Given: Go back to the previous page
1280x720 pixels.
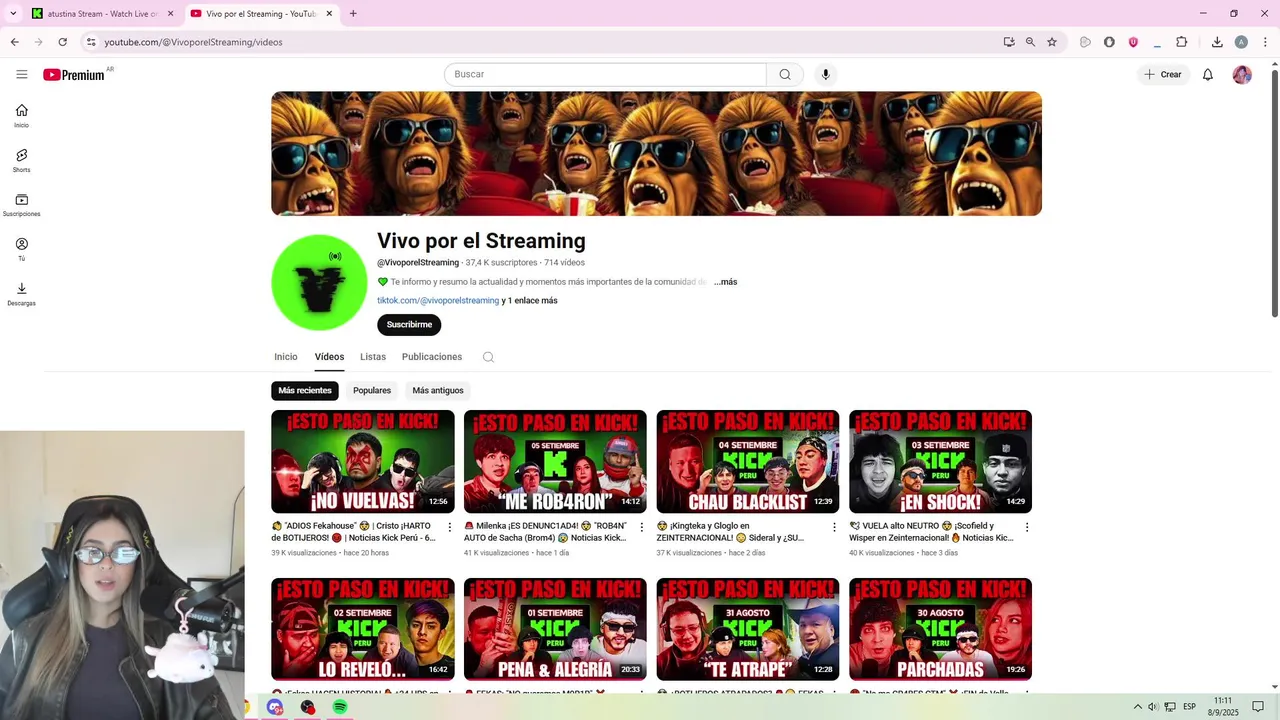Looking at the screenshot, I should [15, 42].
